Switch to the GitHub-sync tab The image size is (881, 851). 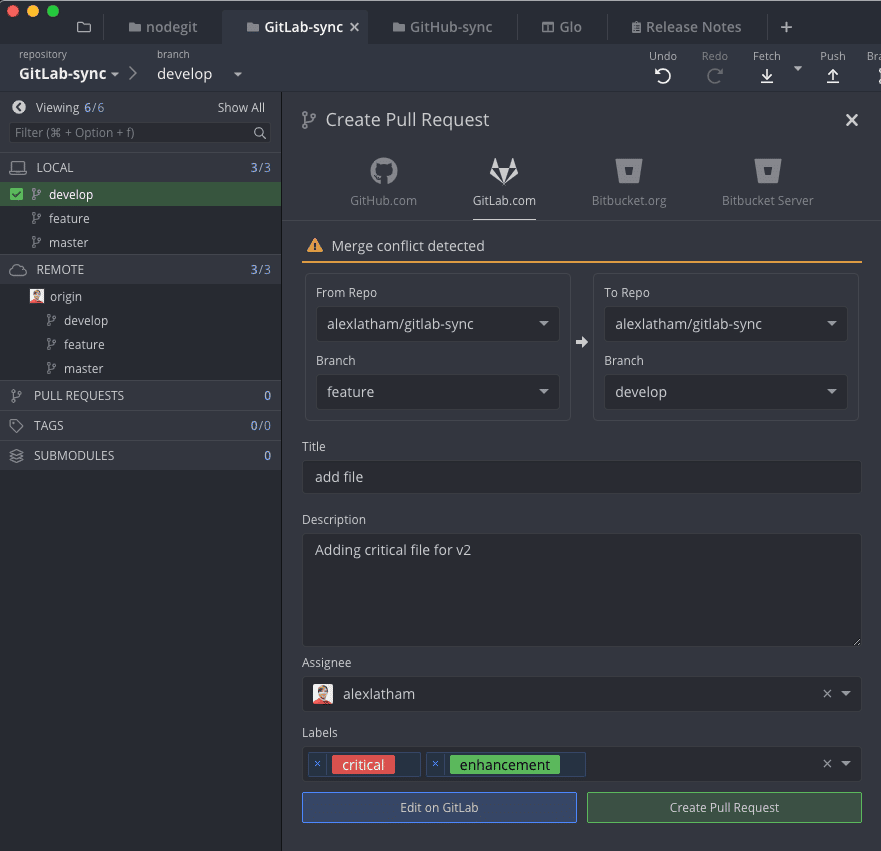442,27
